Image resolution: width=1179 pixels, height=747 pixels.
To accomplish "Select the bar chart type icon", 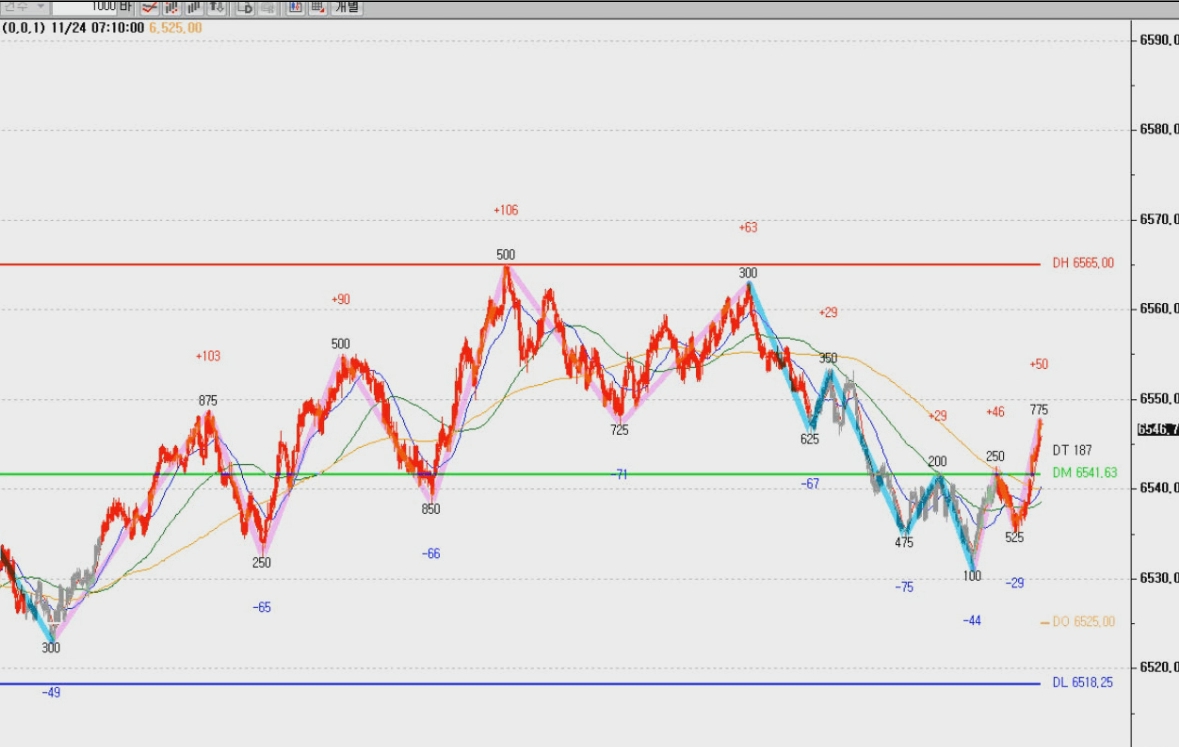I will [194, 8].
